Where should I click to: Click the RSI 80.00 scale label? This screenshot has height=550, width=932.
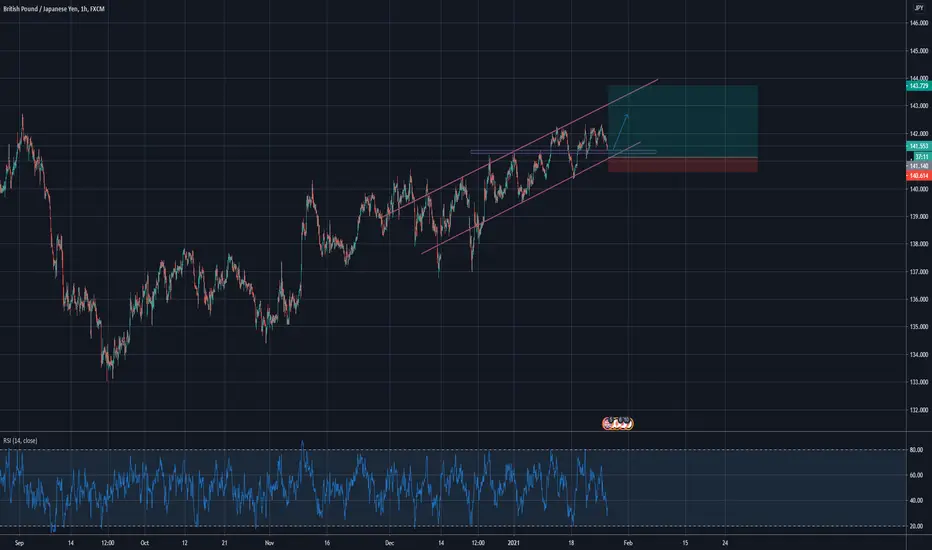pyautogui.click(x=916, y=450)
